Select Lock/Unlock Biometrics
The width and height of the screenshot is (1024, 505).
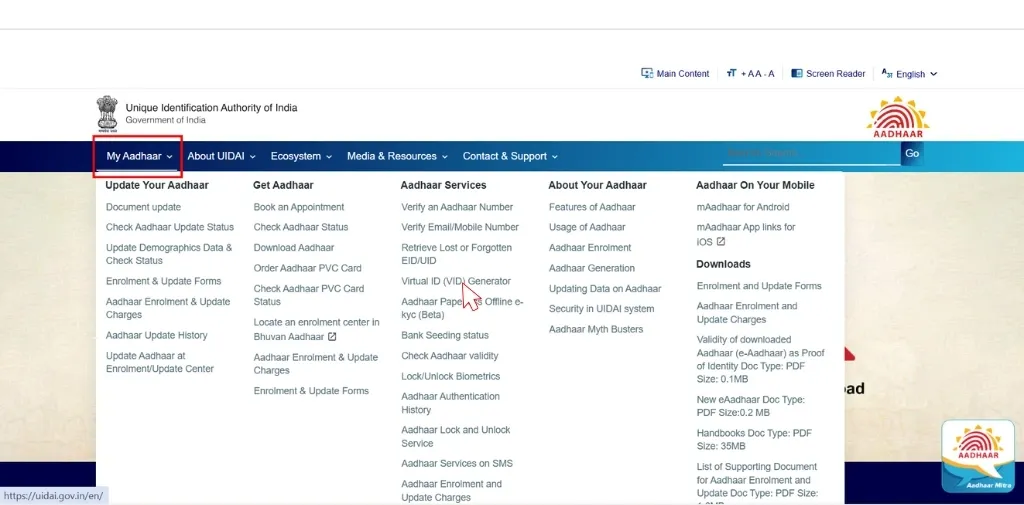451,376
